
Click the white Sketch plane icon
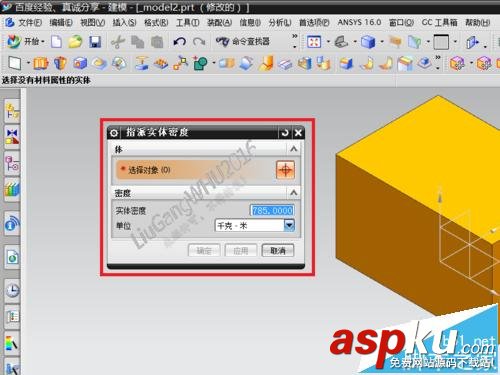[x=15, y=62]
